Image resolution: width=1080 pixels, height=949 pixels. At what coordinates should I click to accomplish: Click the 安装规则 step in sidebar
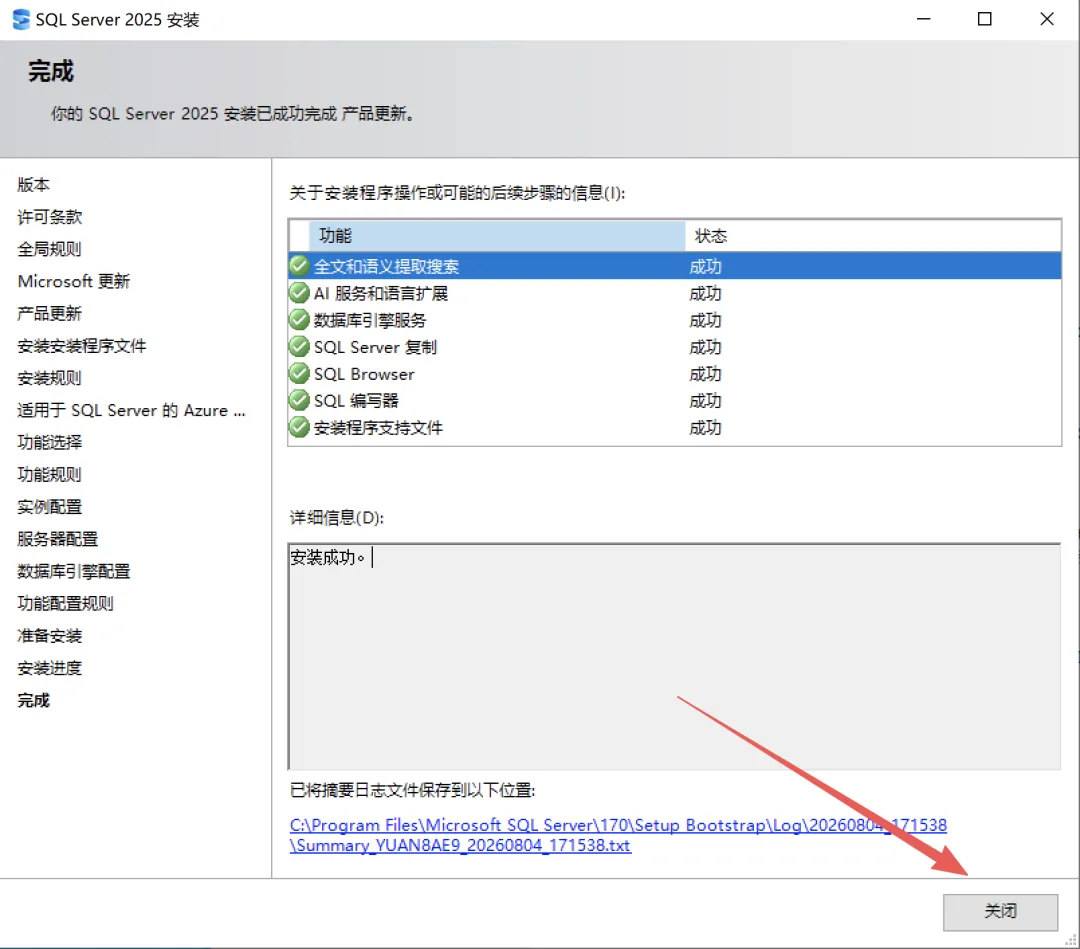50,378
